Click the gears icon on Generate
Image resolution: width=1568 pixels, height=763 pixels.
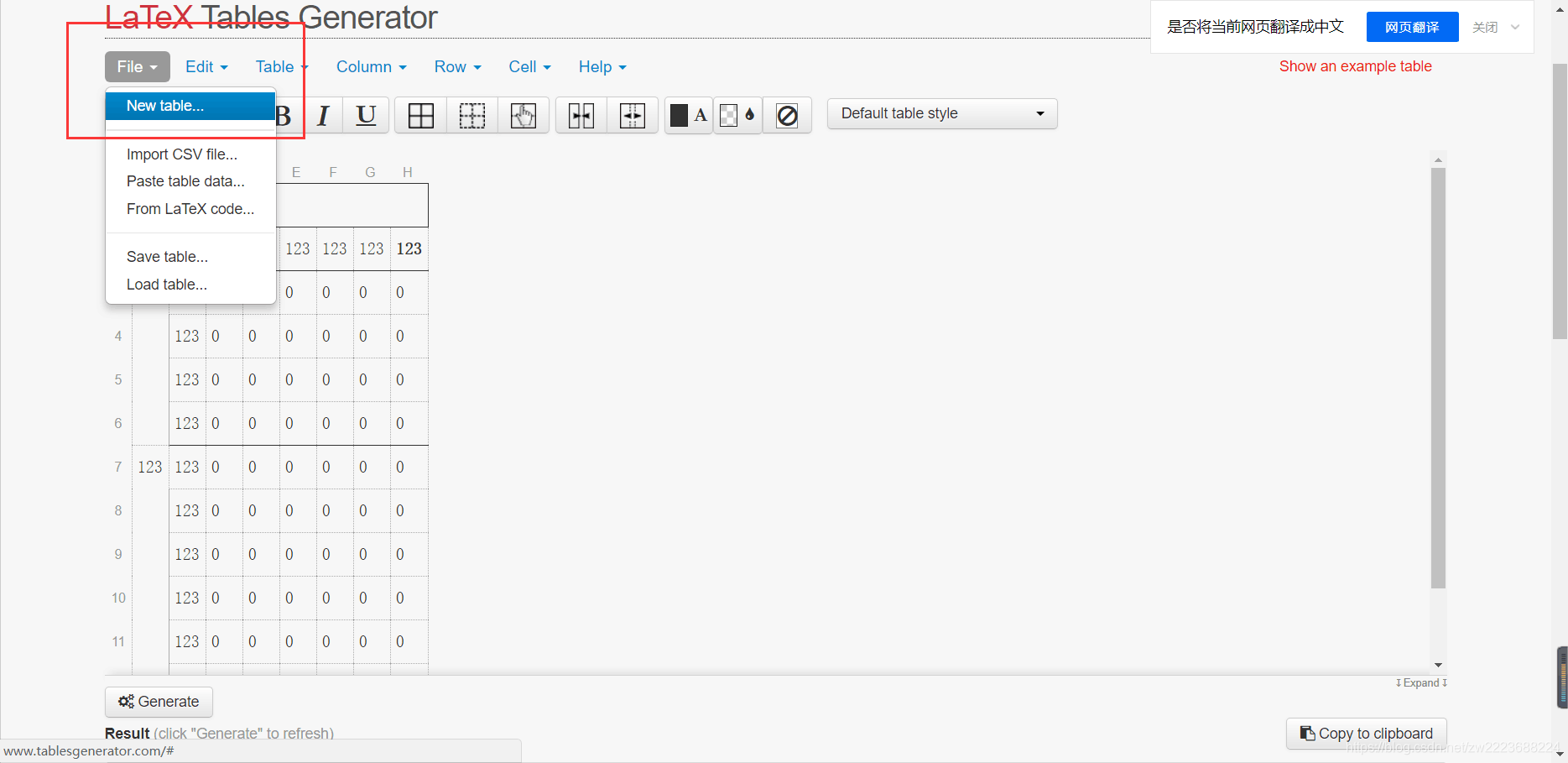click(x=127, y=702)
